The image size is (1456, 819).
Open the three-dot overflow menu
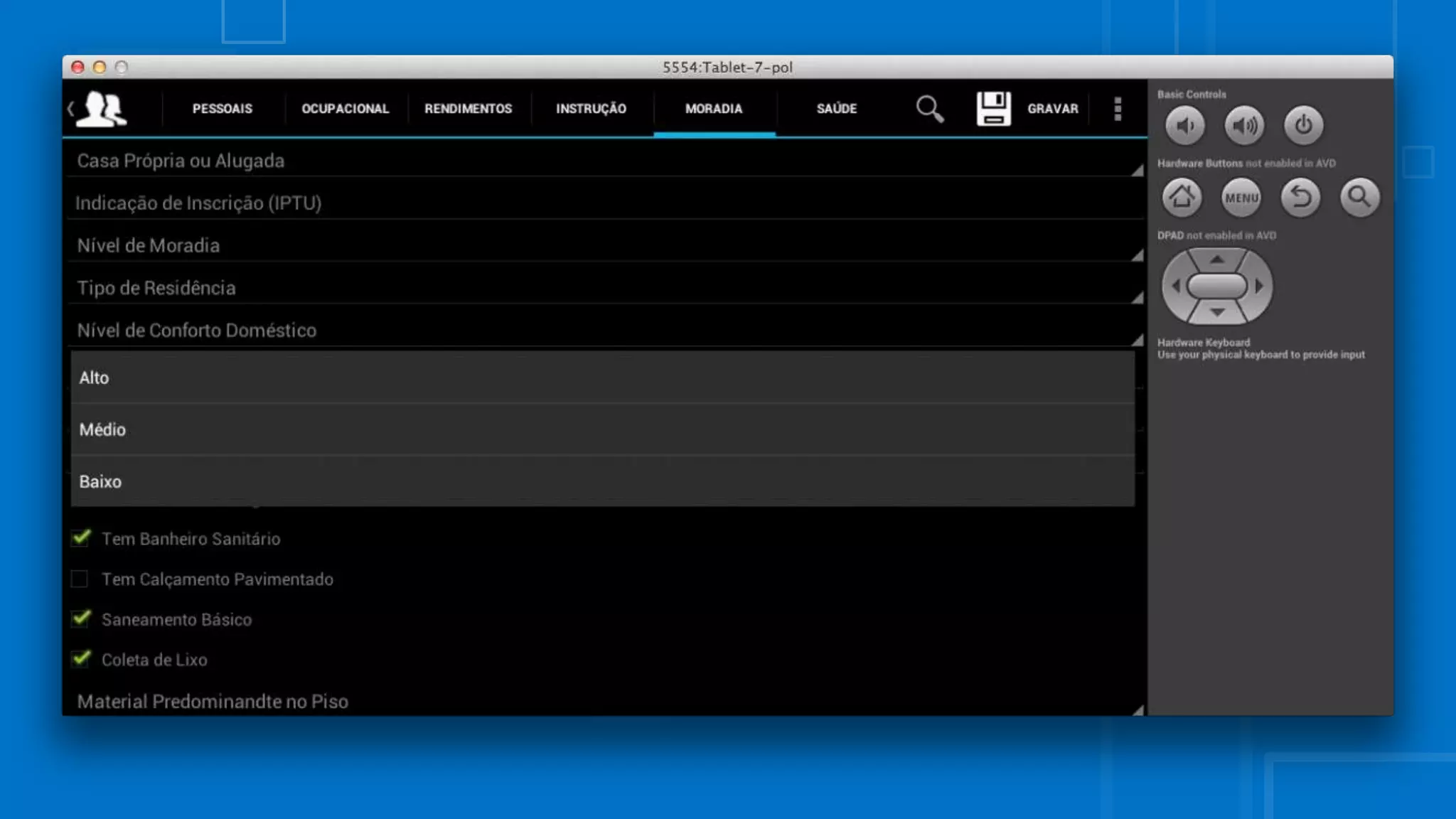point(1118,109)
